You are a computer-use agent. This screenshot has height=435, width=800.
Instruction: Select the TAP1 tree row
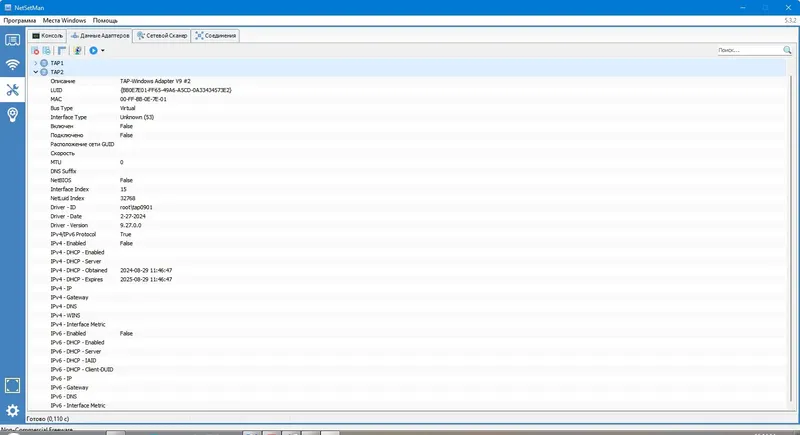pyautogui.click(x=408, y=63)
